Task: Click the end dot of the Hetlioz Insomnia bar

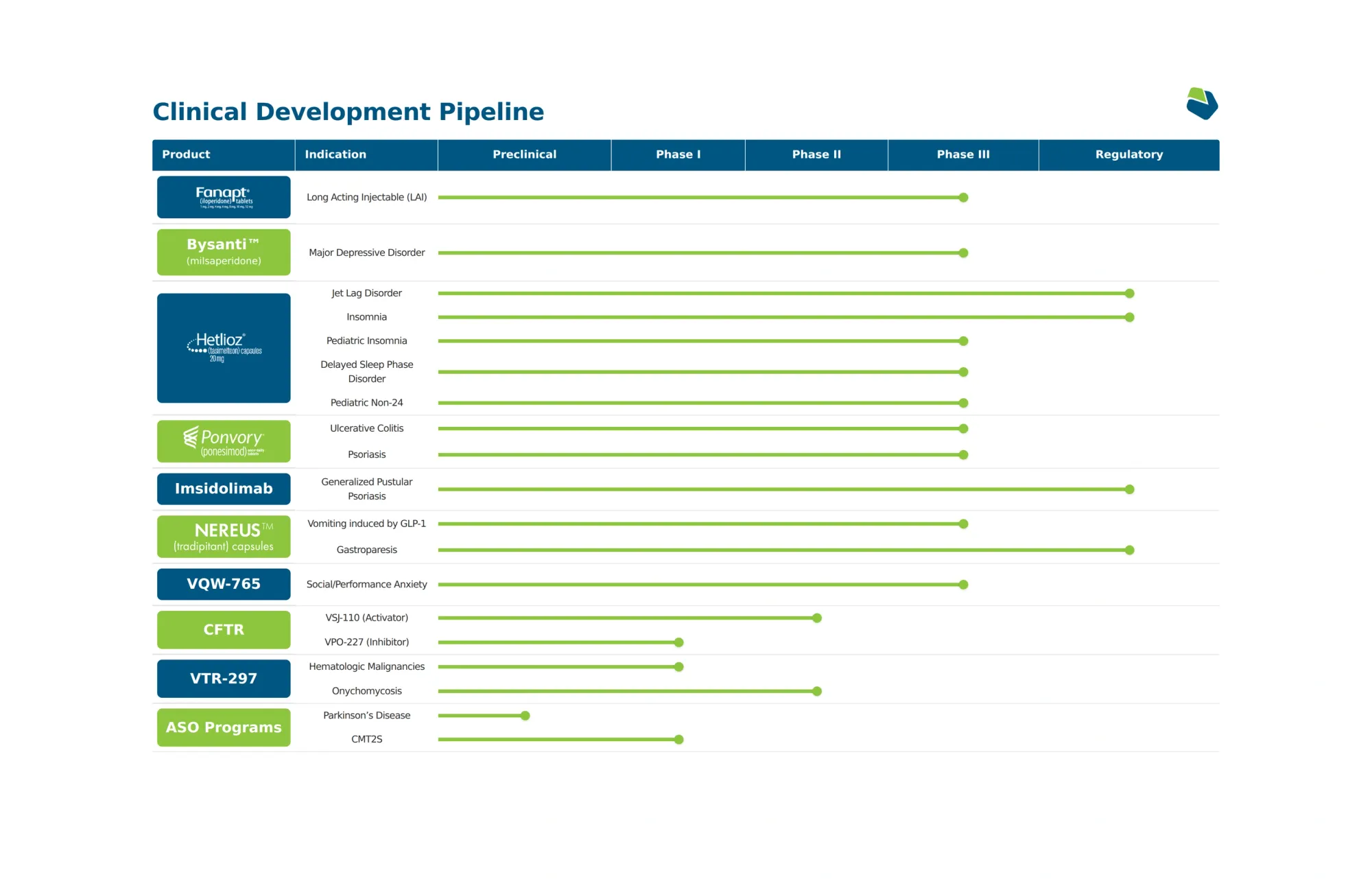Action: [1129, 317]
